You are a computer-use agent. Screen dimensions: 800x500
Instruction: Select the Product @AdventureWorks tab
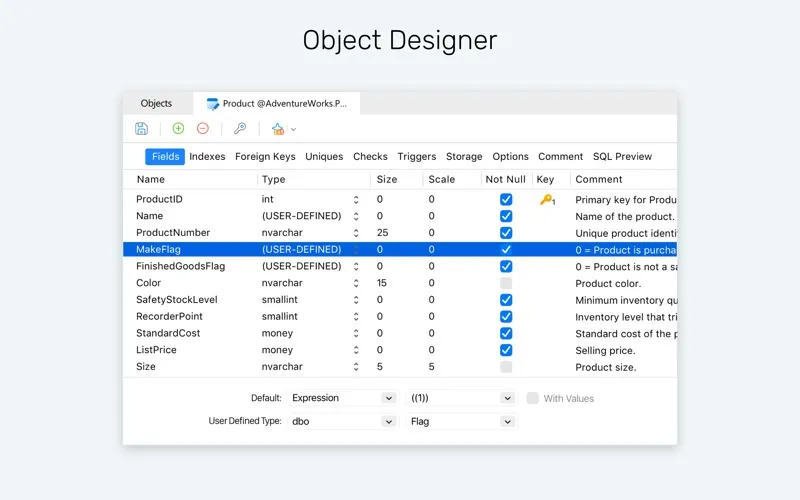pyautogui.click(x=277, y=104)
